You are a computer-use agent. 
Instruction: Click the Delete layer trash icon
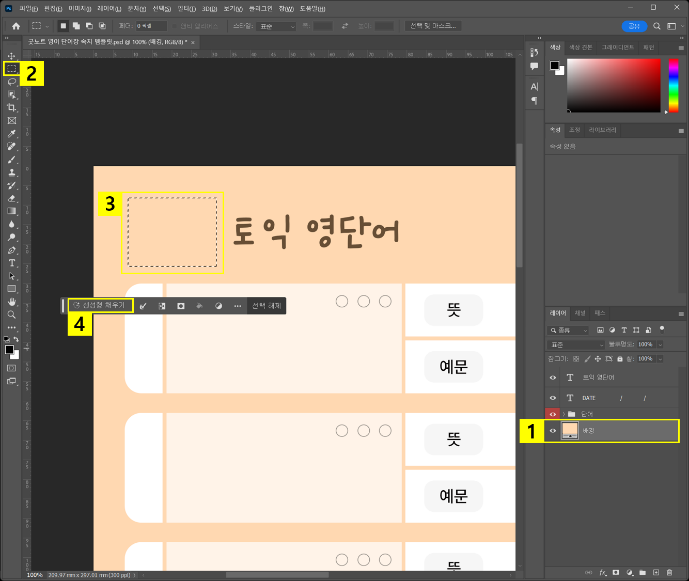click(669, 573)
